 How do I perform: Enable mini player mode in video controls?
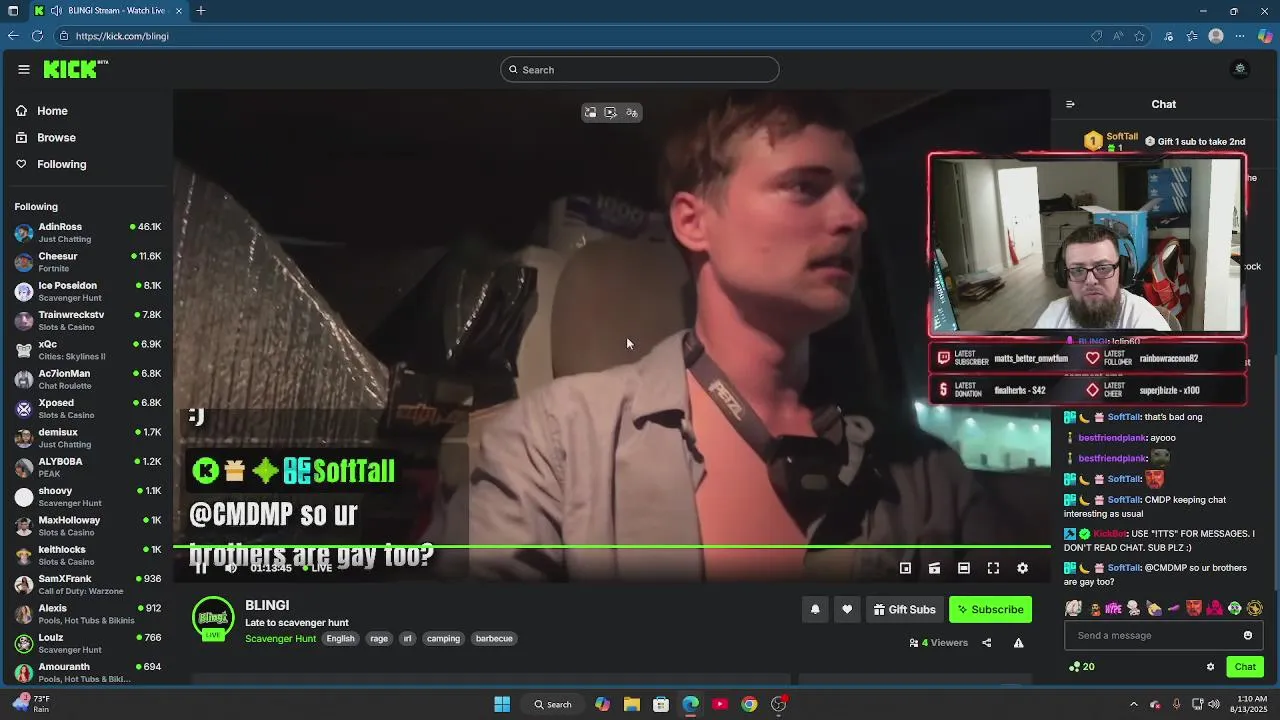click(905, 568)
